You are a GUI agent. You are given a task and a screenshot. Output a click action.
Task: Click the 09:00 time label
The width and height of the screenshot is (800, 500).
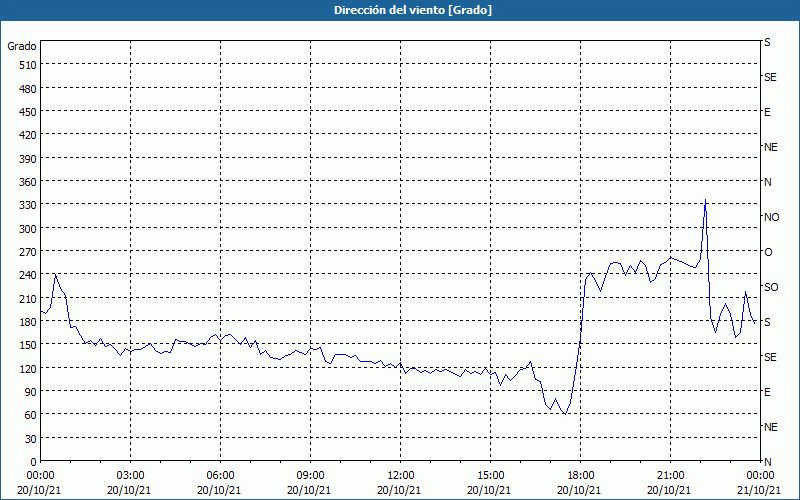(x=310, y=476)
